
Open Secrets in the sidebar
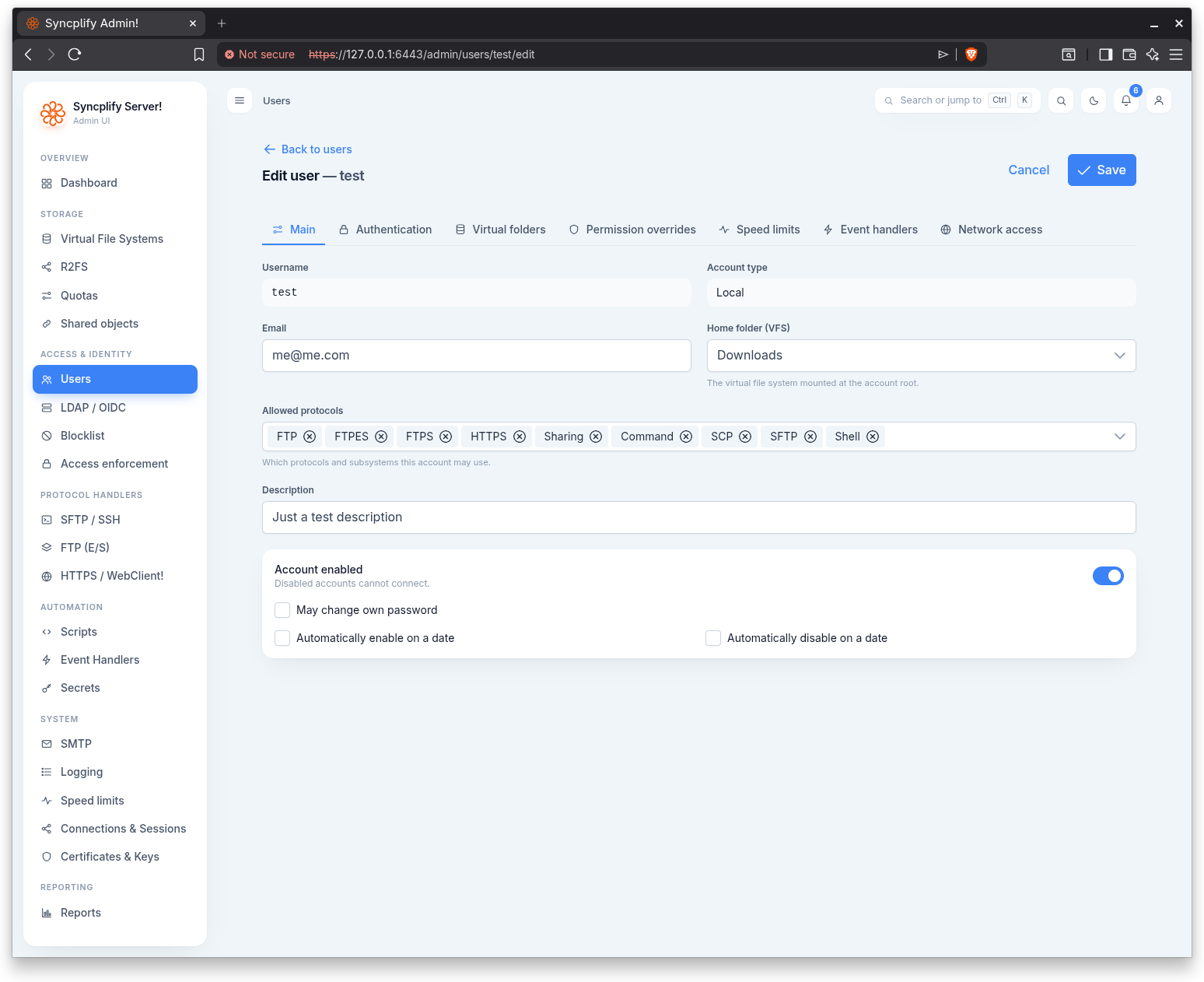click(x=115, y=688)
